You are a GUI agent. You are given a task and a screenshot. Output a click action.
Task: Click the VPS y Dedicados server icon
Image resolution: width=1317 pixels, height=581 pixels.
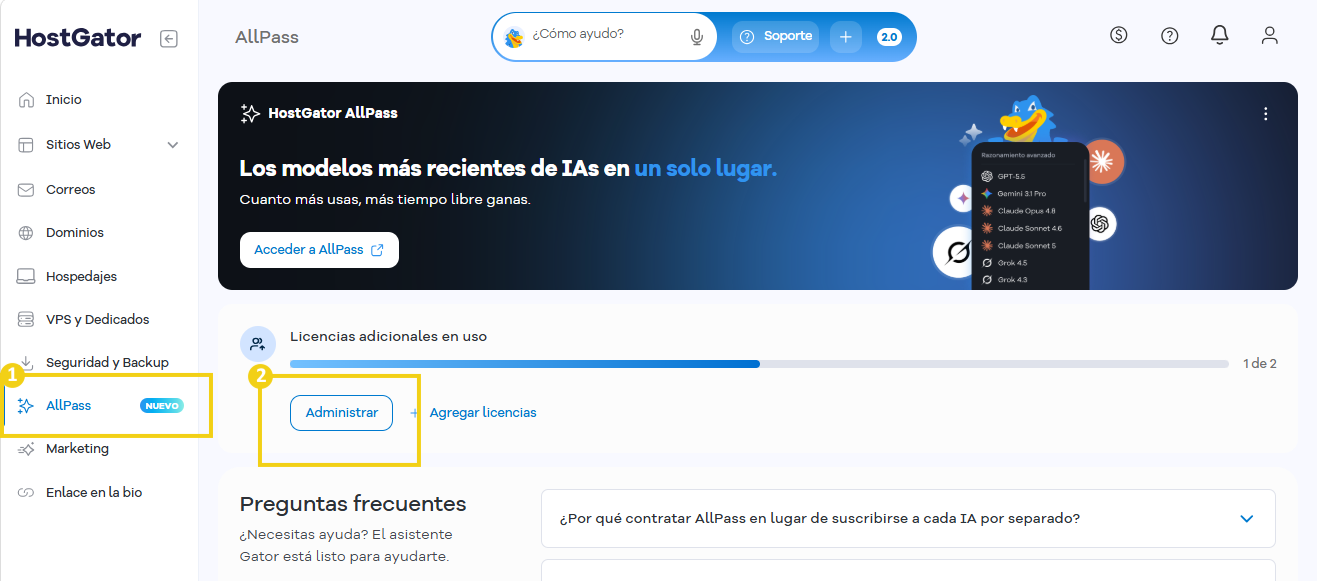point(27,320)
